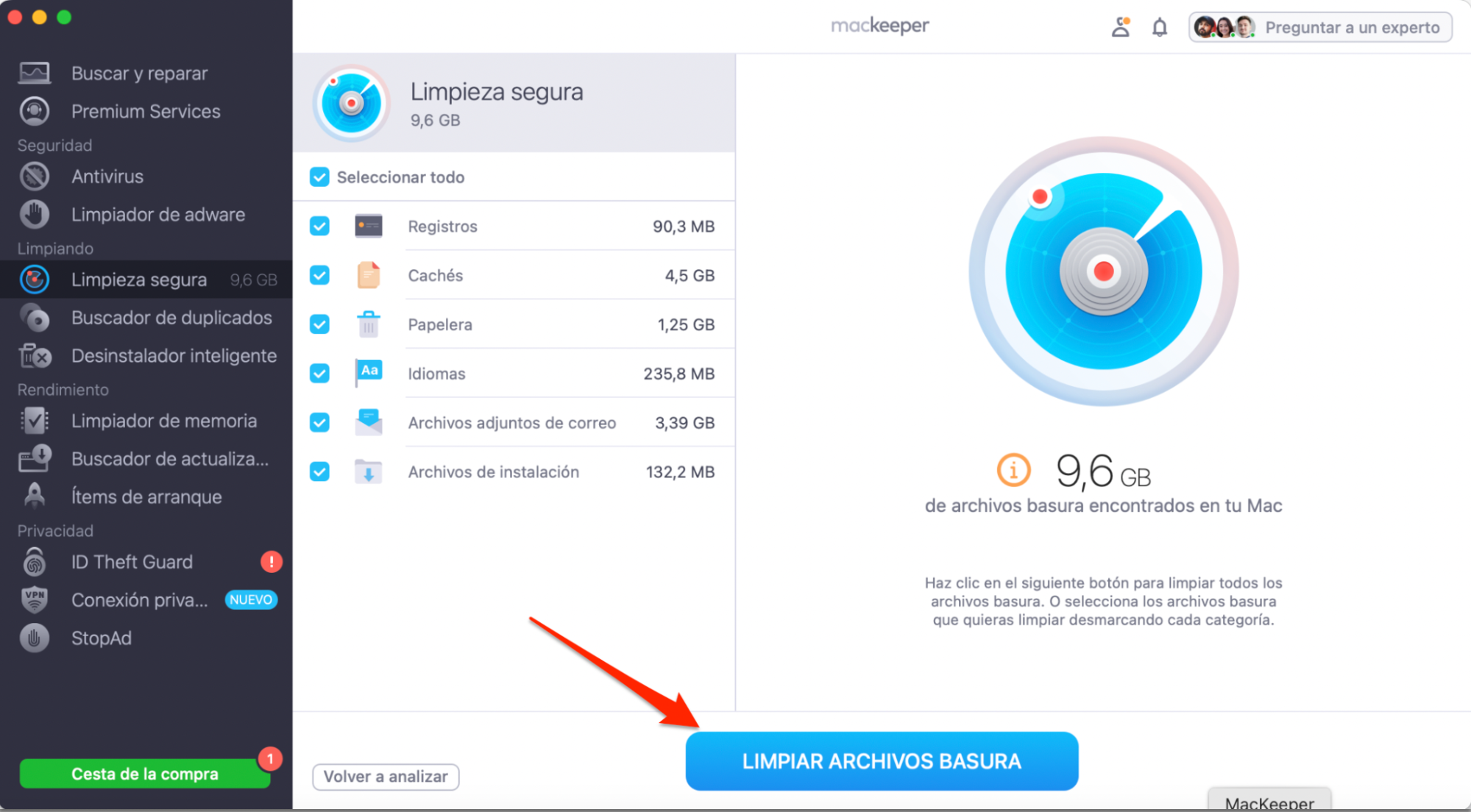Image resolution: width=1471 pixels, height=812 pixels.
Task: Click the Volver a analizar button
Action: [386, 777]
